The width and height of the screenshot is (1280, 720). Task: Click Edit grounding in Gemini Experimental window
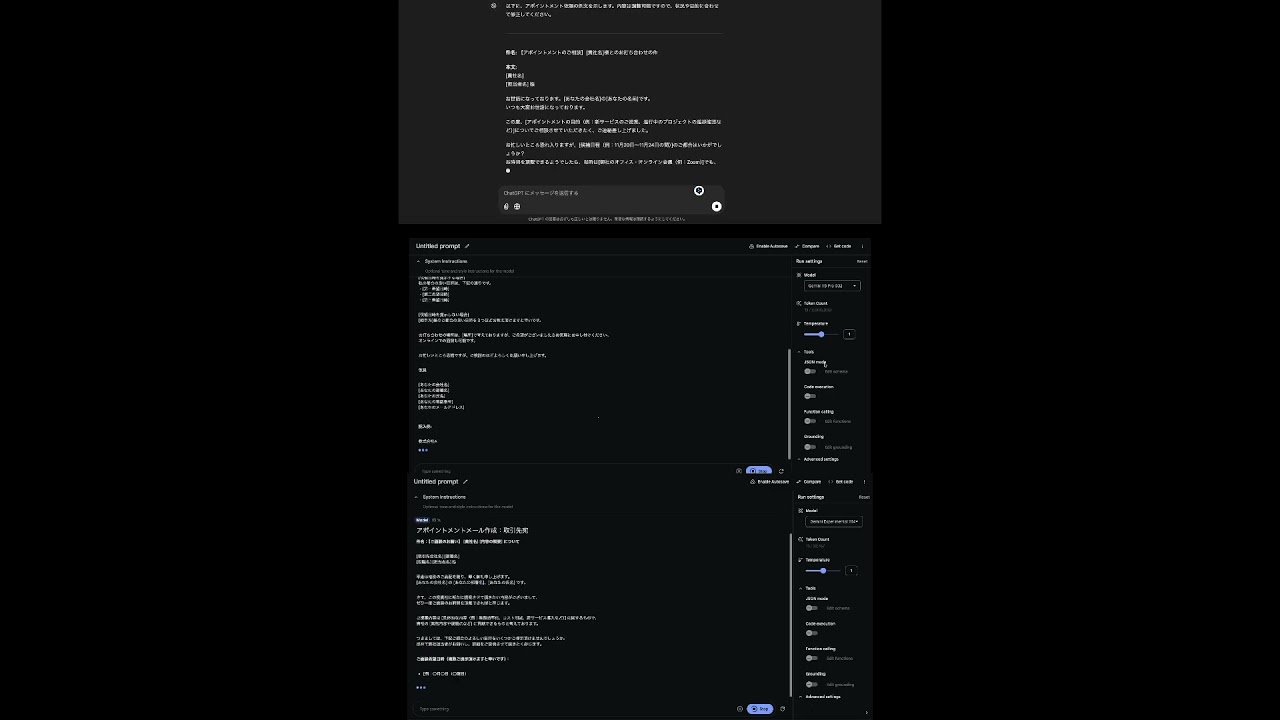(x=840, y=684)
